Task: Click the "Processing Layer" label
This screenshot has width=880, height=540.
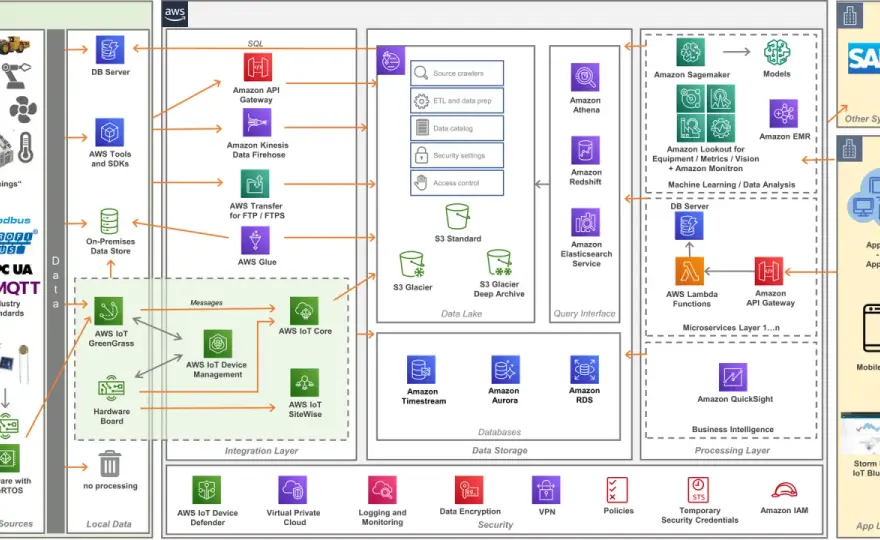Action: tap(732, 450)
